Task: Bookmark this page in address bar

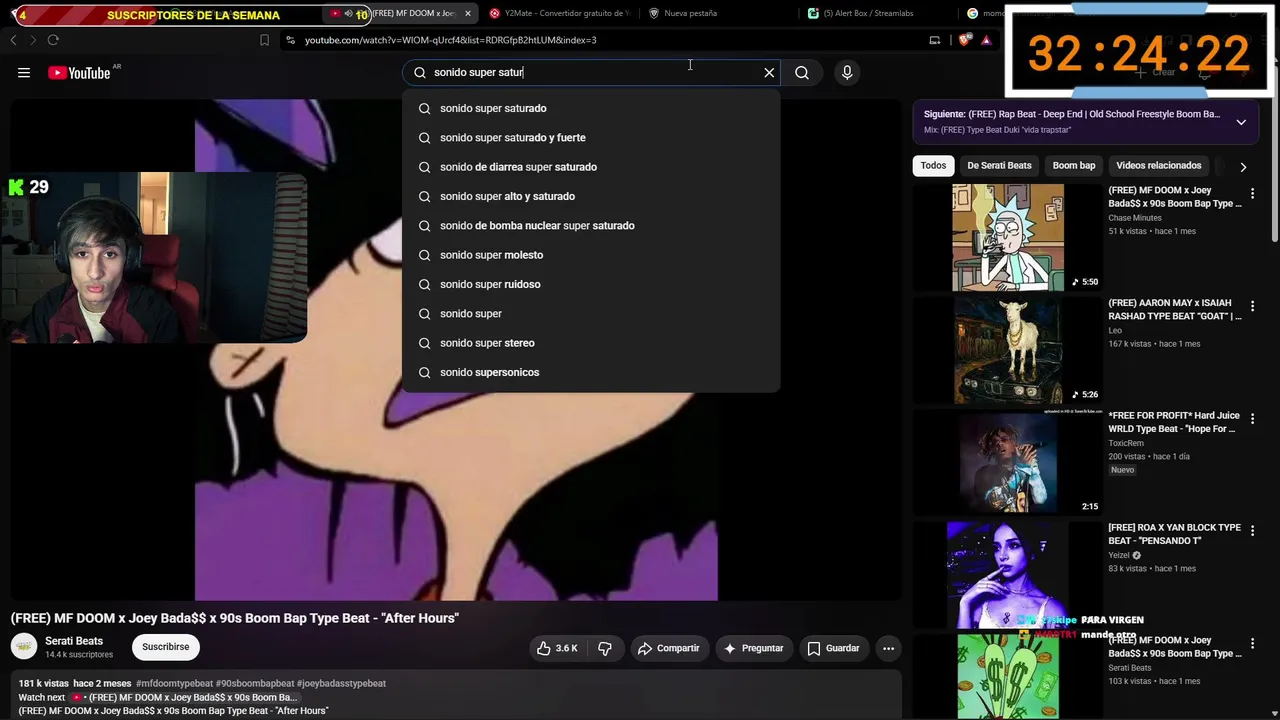Action: click(x=264, y=40)
